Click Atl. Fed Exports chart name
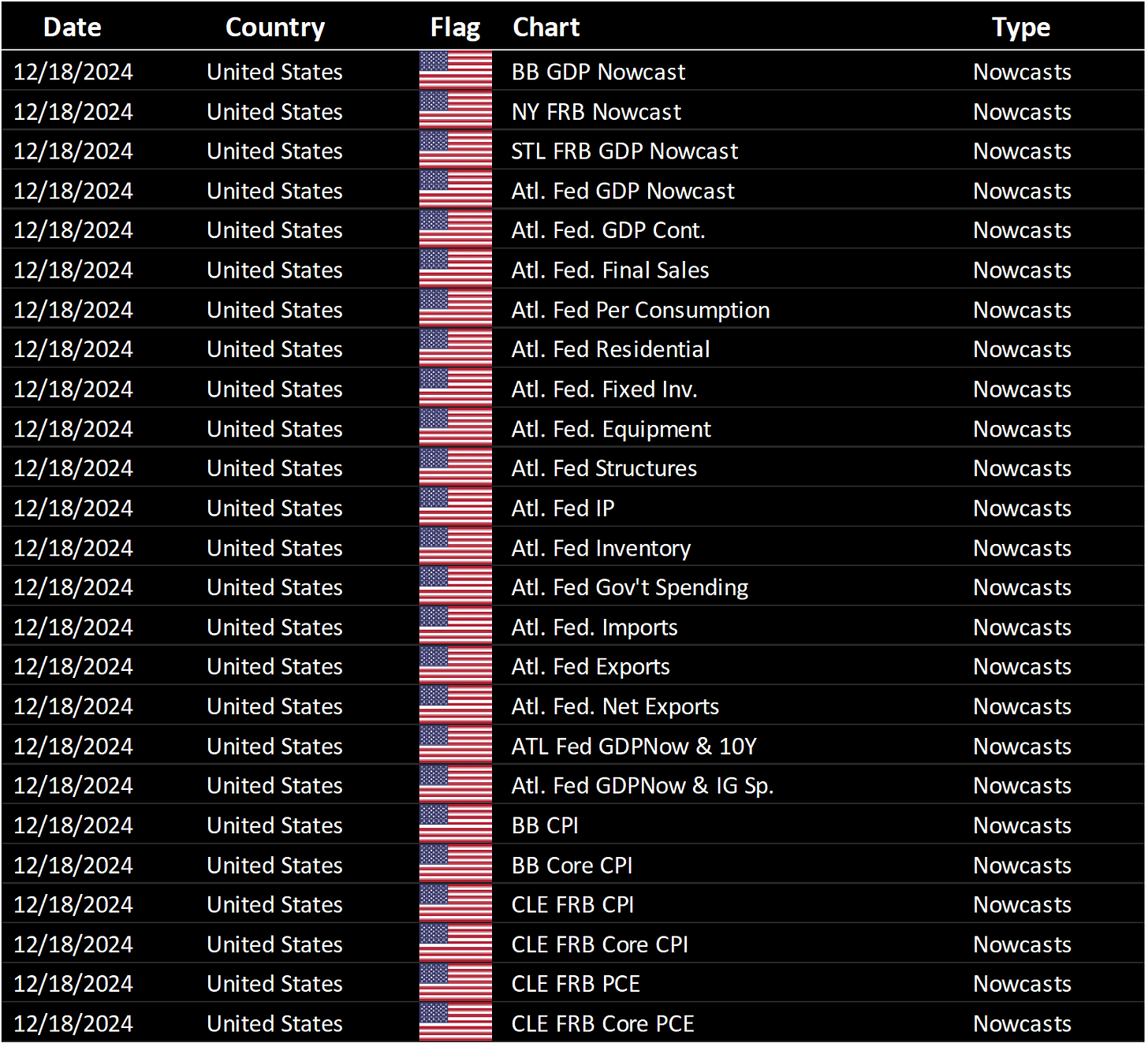1148x1043 pixels. point(591,667)
